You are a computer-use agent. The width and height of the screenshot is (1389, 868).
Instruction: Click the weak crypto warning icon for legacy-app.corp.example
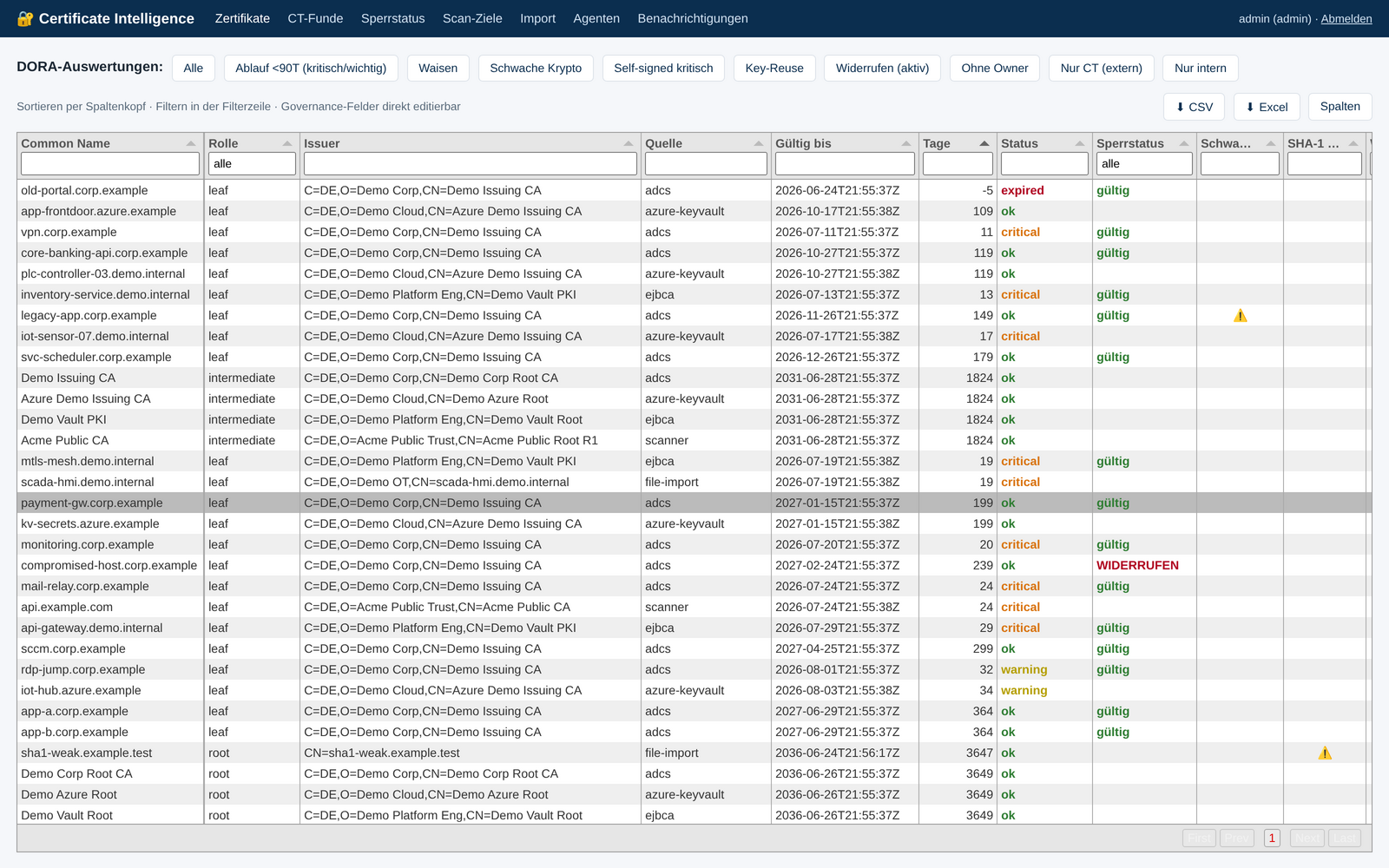click(1240, 316)
